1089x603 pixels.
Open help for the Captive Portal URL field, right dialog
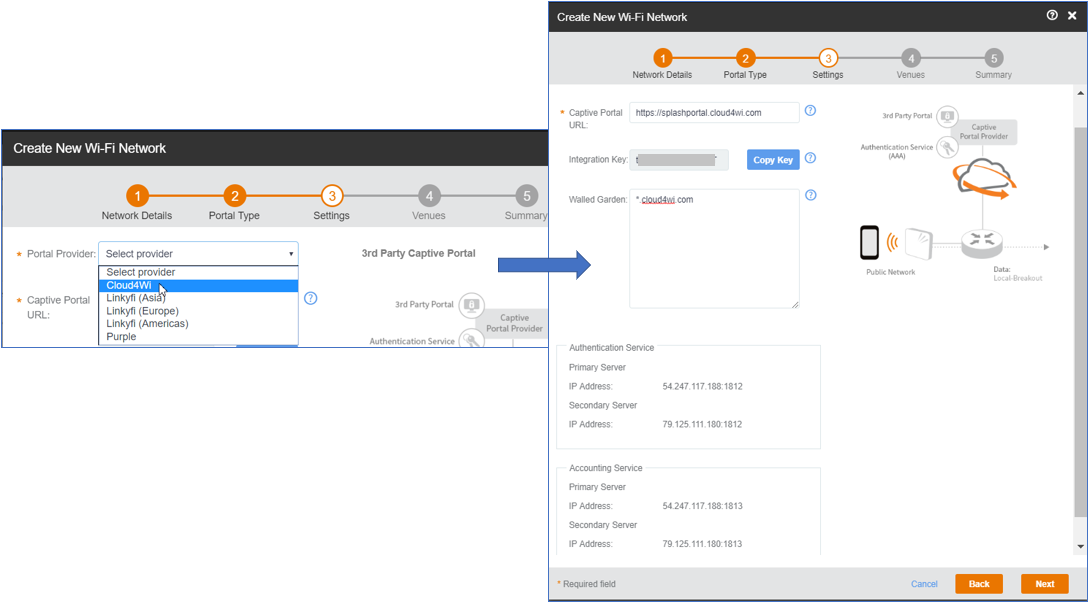[810, 110]
